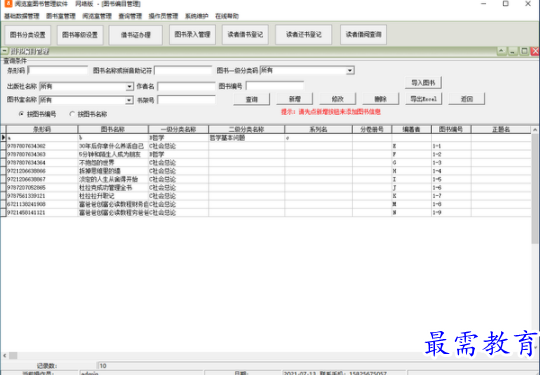Click the 图书编号 column header
This screenshot has width=546, height=375.
(451, 130)
